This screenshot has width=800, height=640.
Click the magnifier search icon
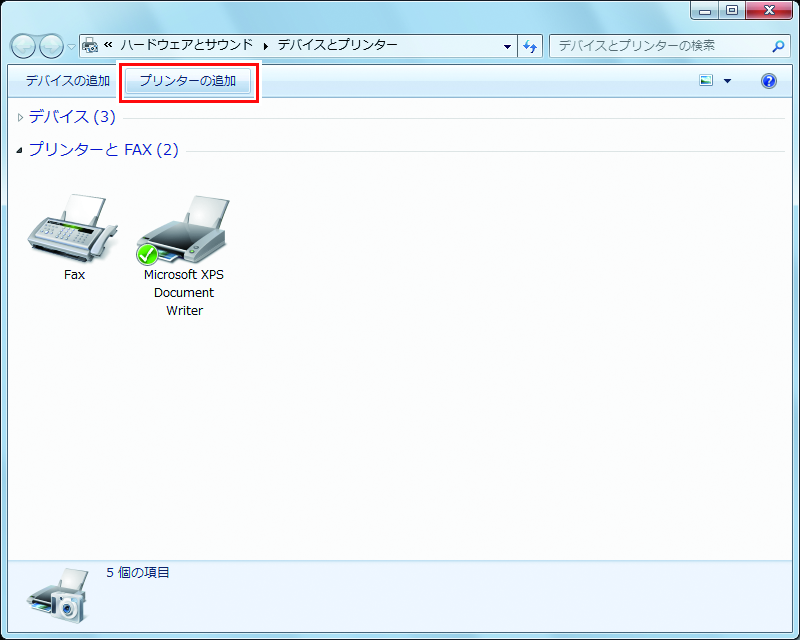[x=779, y=46]
